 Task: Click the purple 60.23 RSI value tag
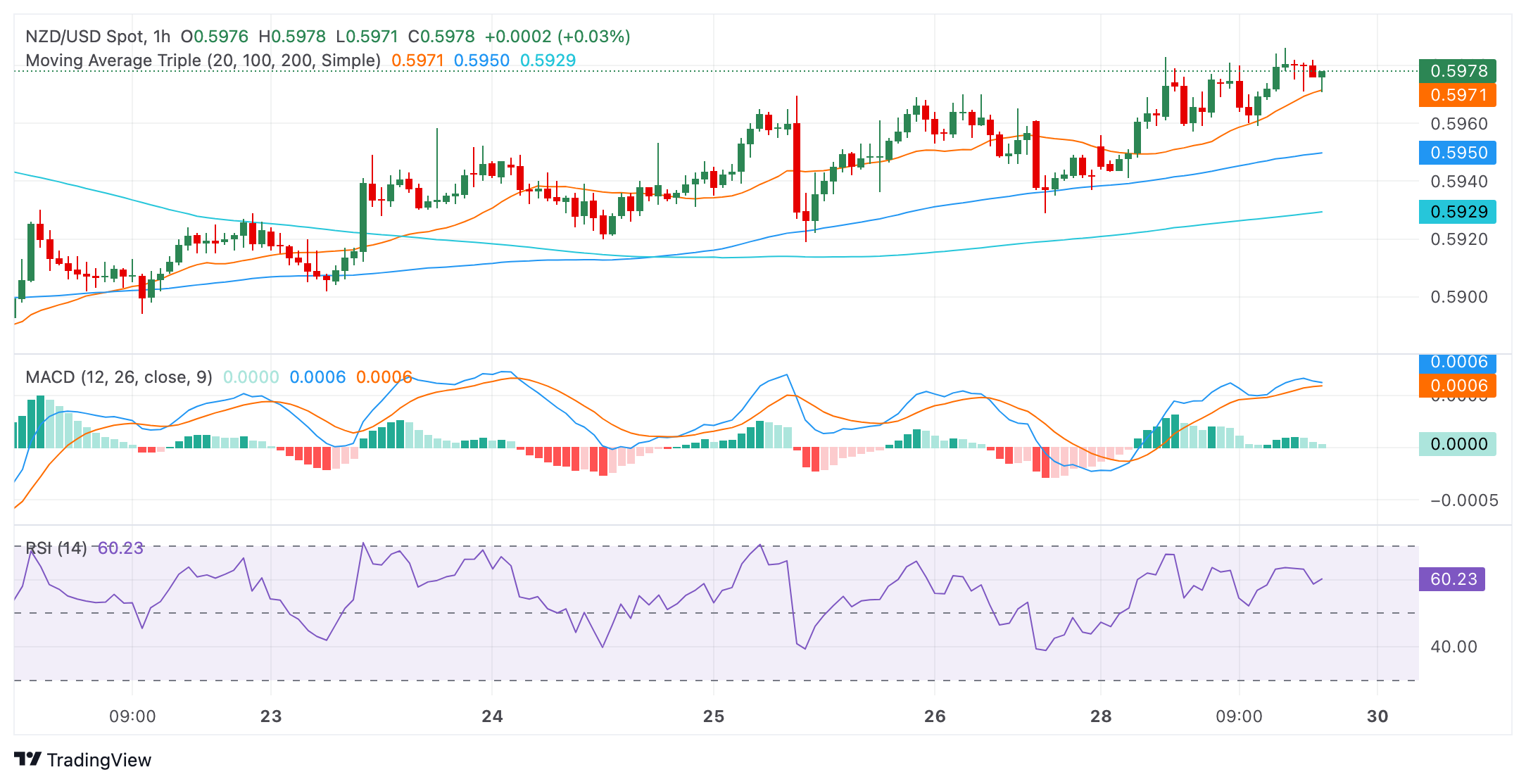click(1452, 579)
